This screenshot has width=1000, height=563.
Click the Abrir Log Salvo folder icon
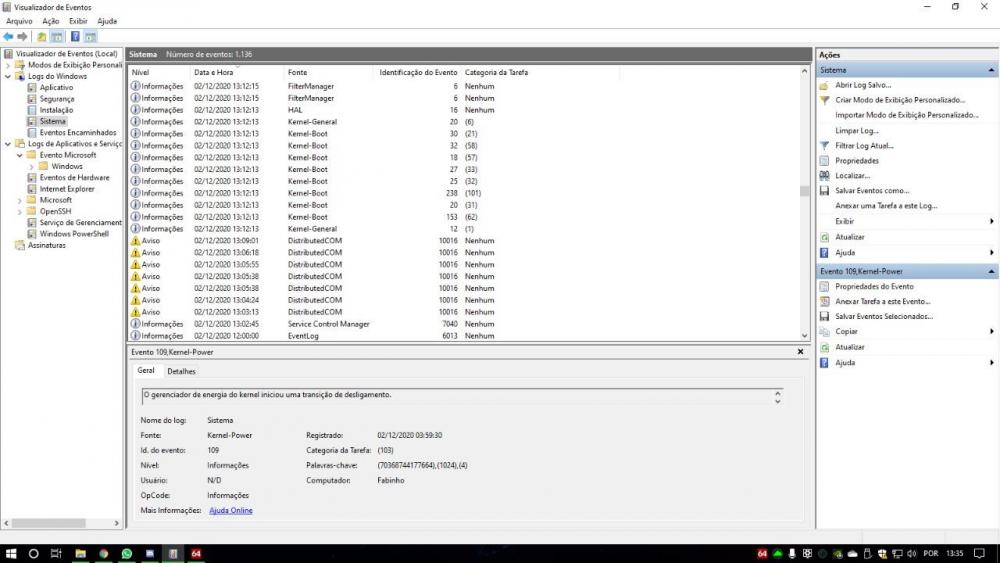[824, 86]
